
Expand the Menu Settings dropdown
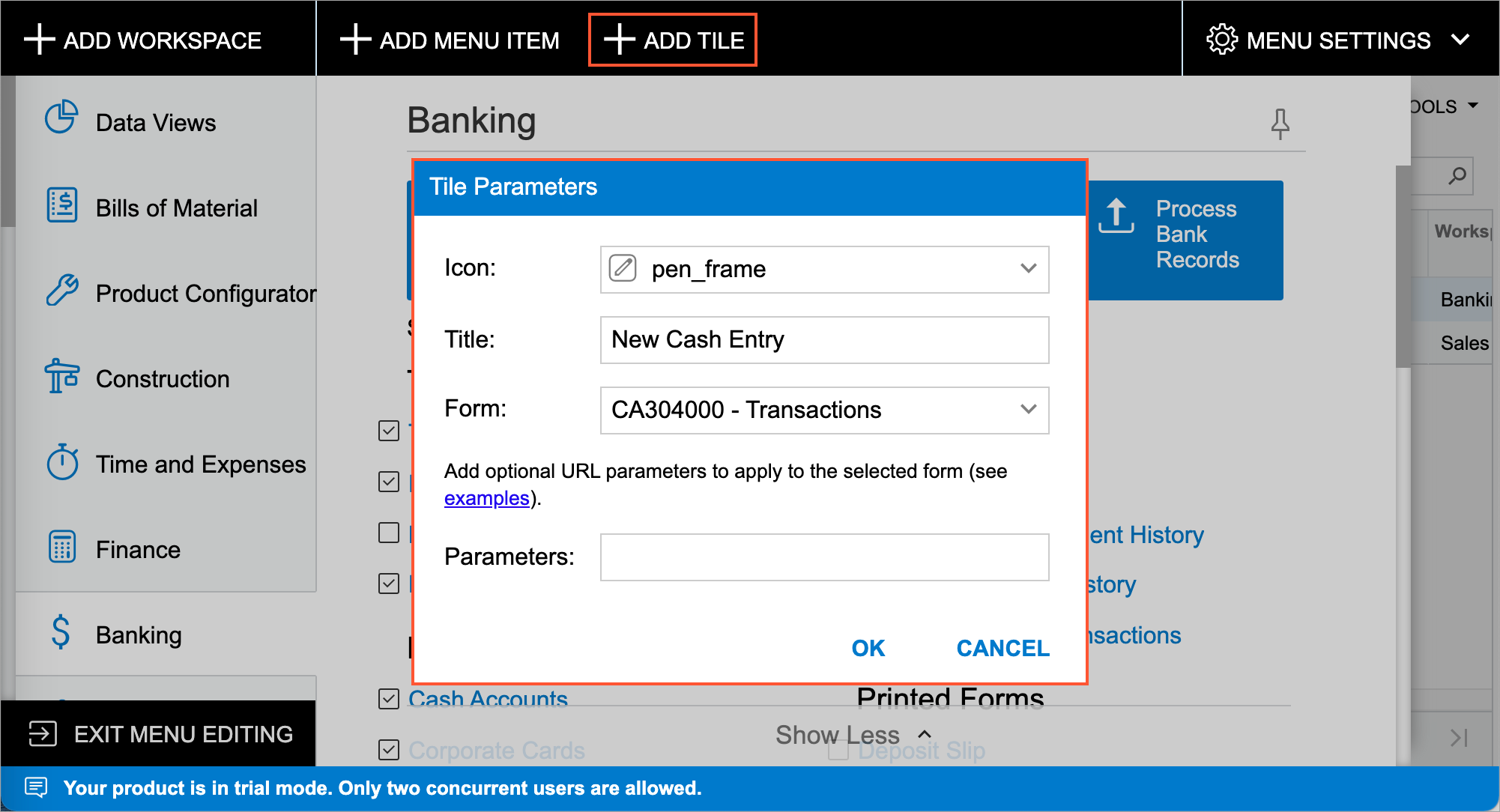pyautogui.click(x=1339, y=40)
